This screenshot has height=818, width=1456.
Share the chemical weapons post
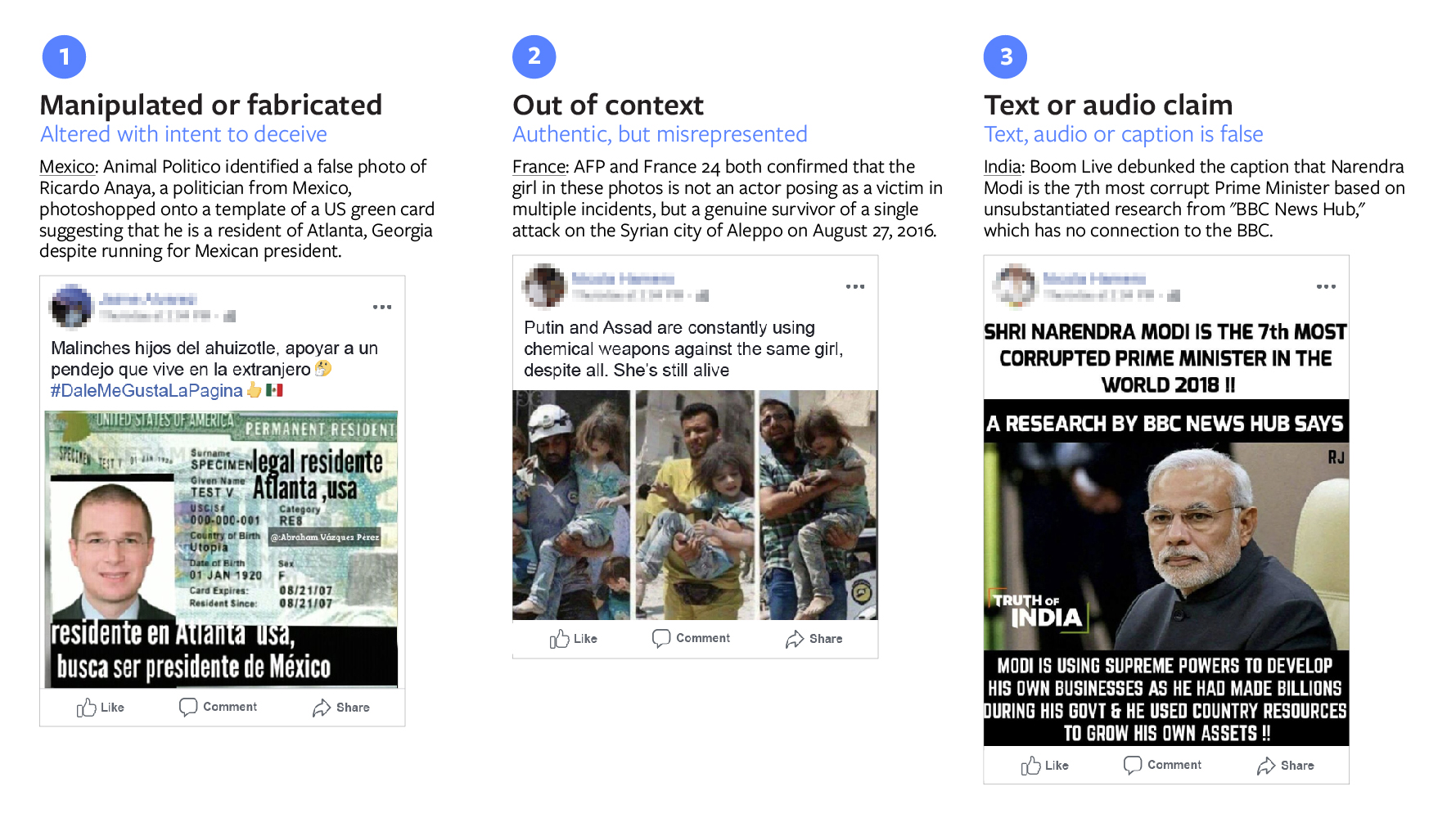point(814,639)
